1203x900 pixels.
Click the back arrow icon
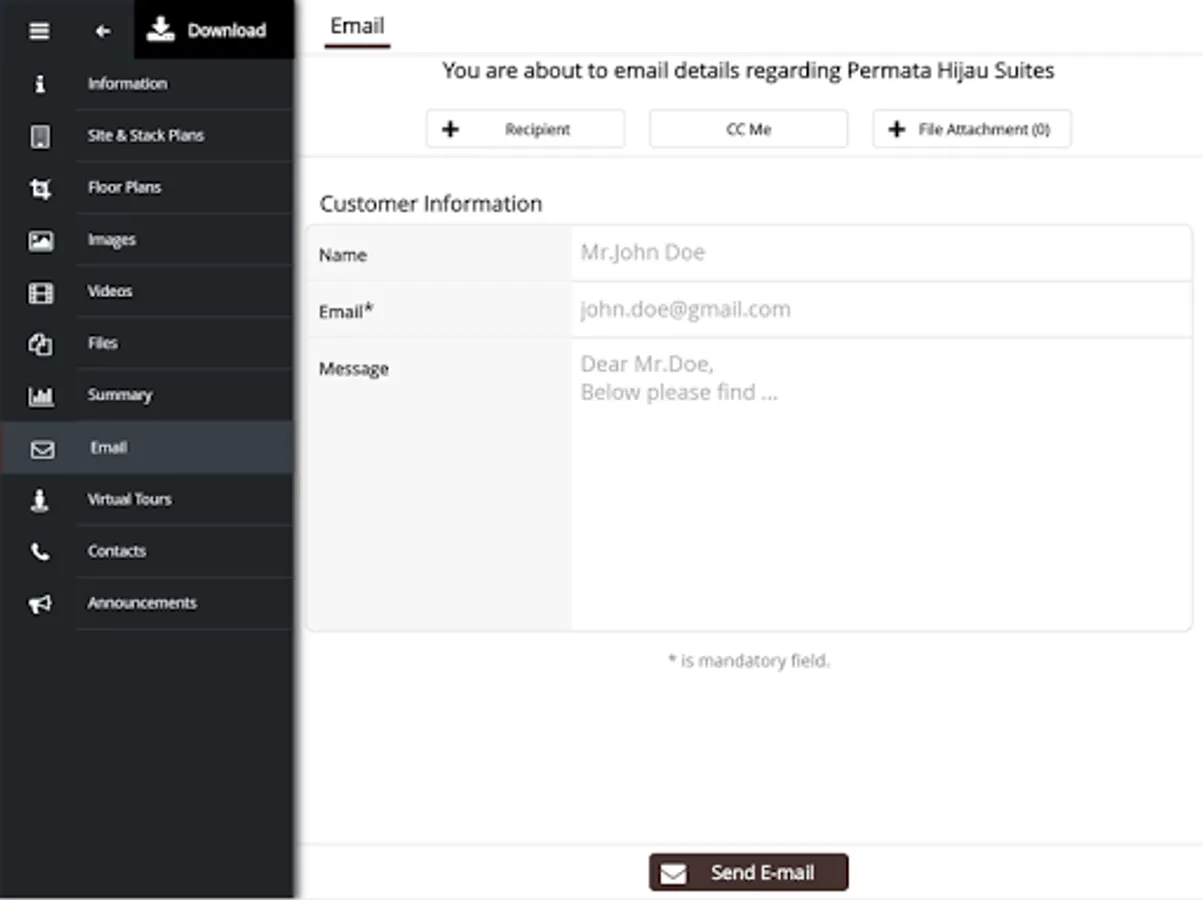click(x=103, y=31)
